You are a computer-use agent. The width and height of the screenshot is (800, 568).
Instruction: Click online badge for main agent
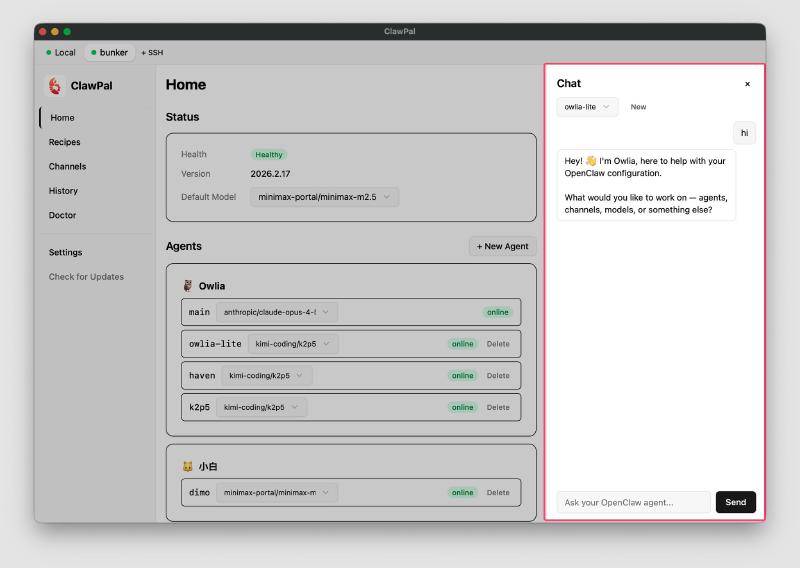(497, 312)
